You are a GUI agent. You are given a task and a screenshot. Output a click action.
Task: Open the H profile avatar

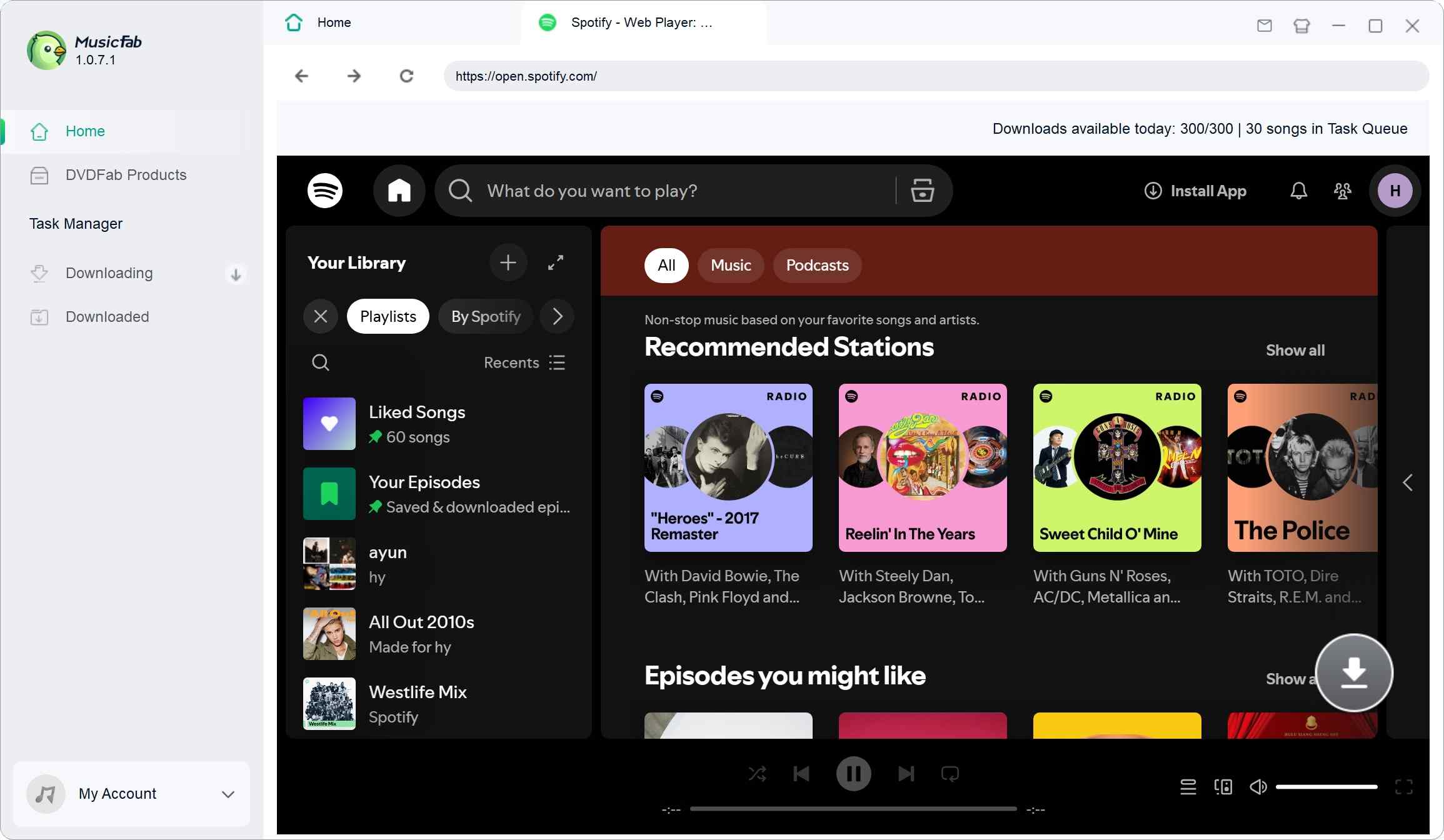pyautogui.click(x=1395, y=191)
